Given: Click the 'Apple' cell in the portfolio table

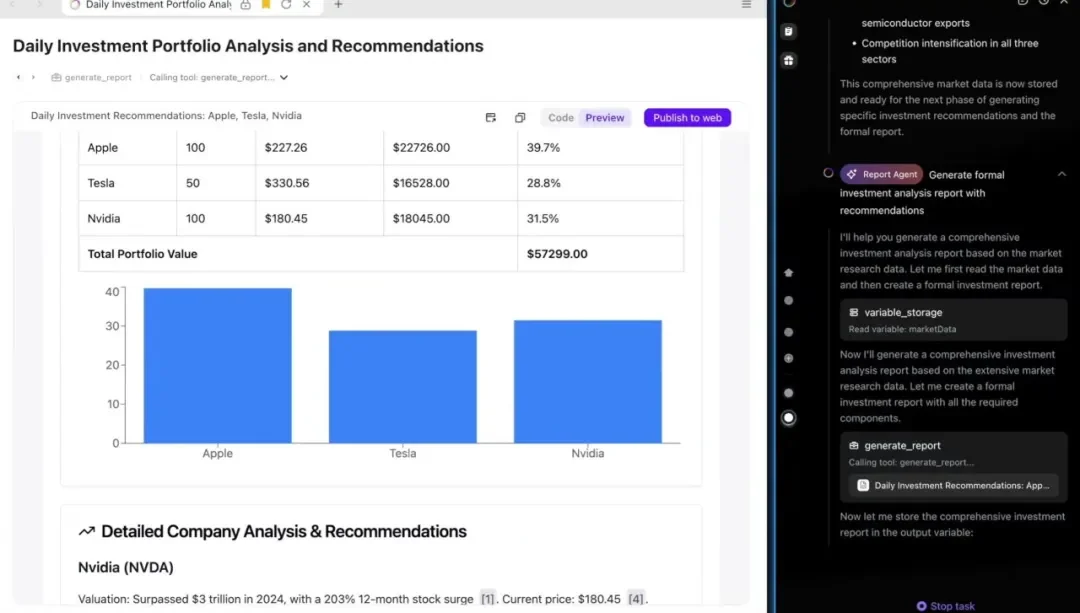Looking at the screenshot, I should point(103,147).
